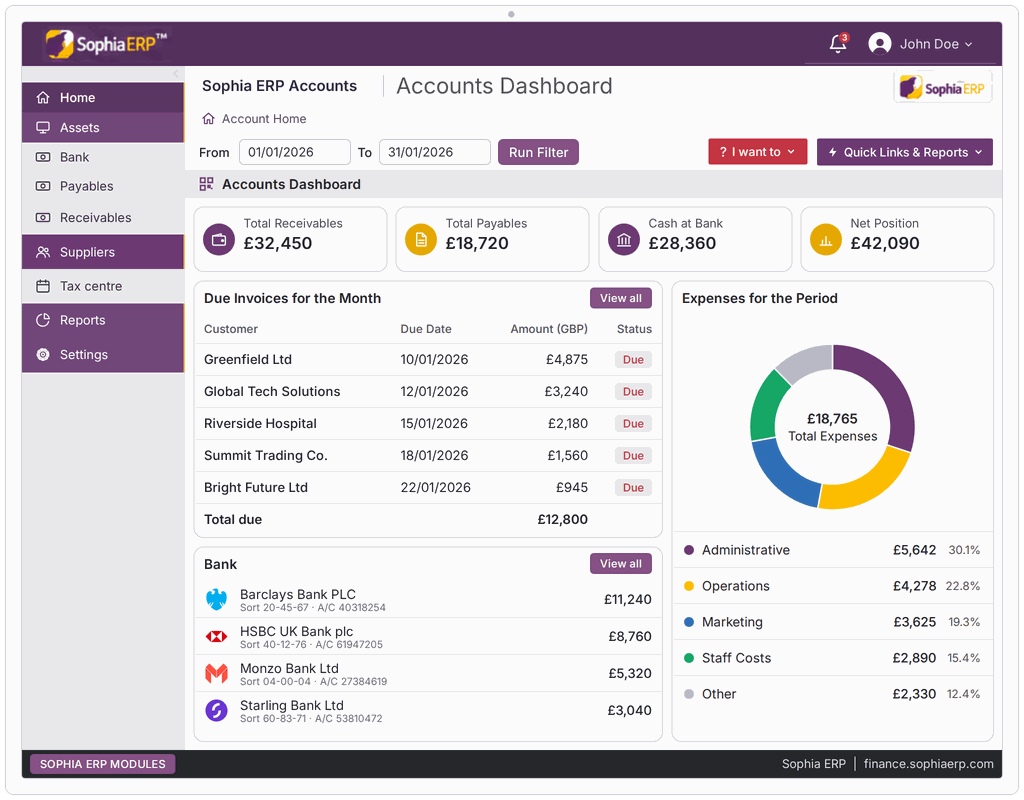Click the Barclays Bank PLC name

[298, 594]
